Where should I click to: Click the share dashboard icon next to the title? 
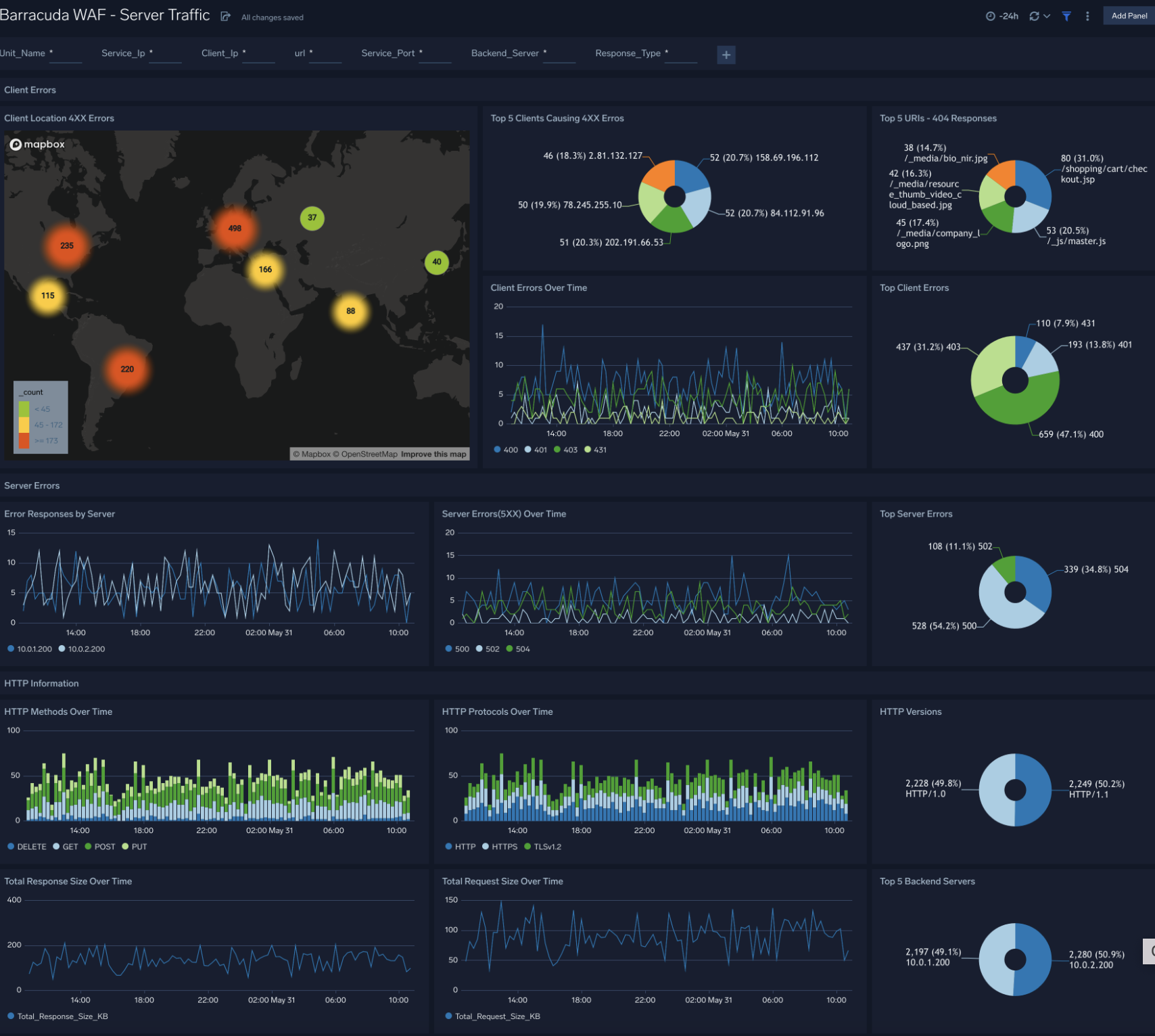tap(224, 16)
